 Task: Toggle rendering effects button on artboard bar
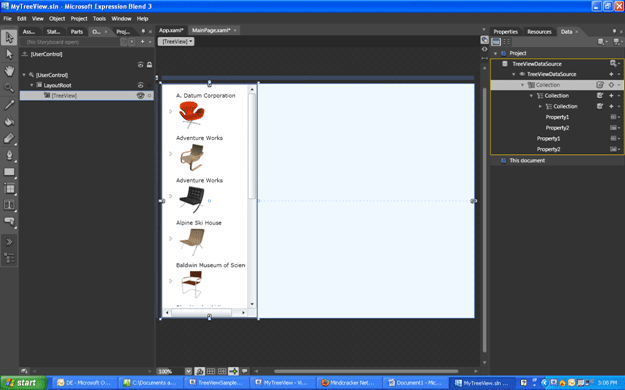click(200, 371)
